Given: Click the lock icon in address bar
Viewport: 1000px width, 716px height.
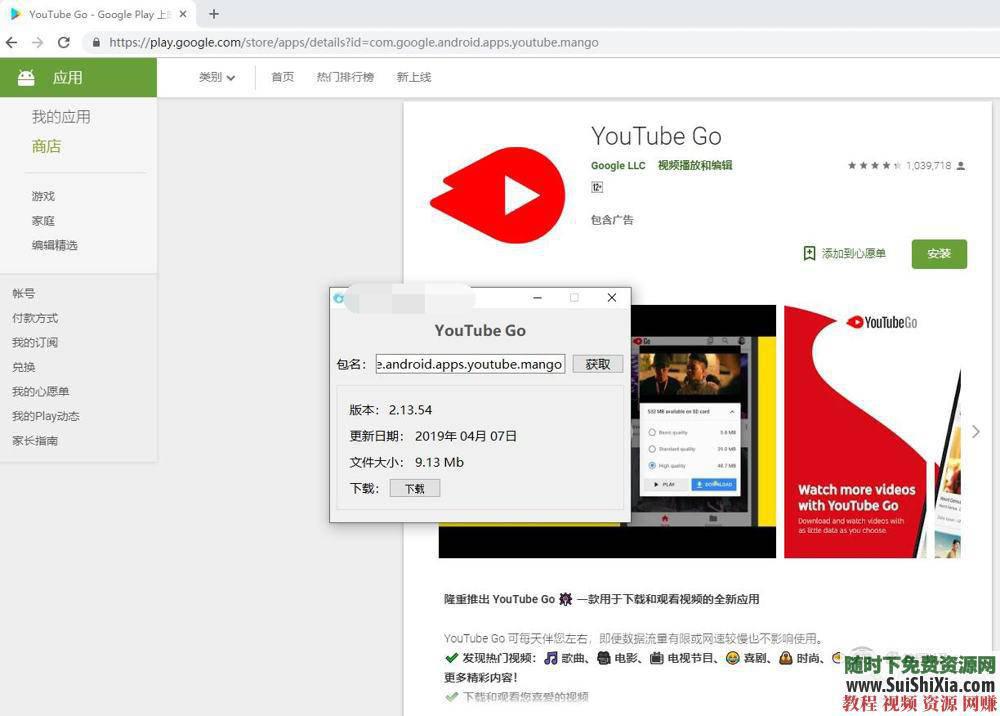Looking at the screenshot, I should 96,42.
